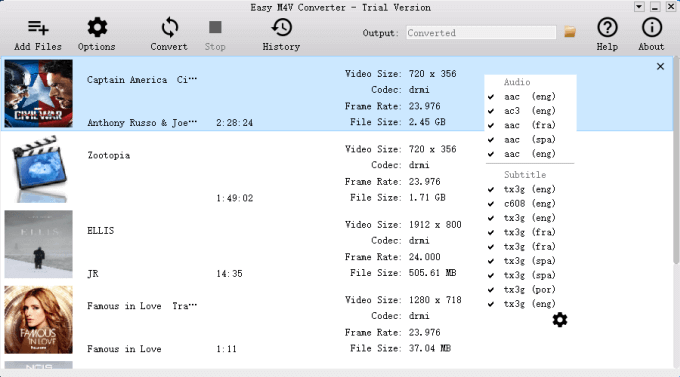Click the Add Files toolbar icon
The height and width of the screenshot is (377, 680).
(38, 28)
